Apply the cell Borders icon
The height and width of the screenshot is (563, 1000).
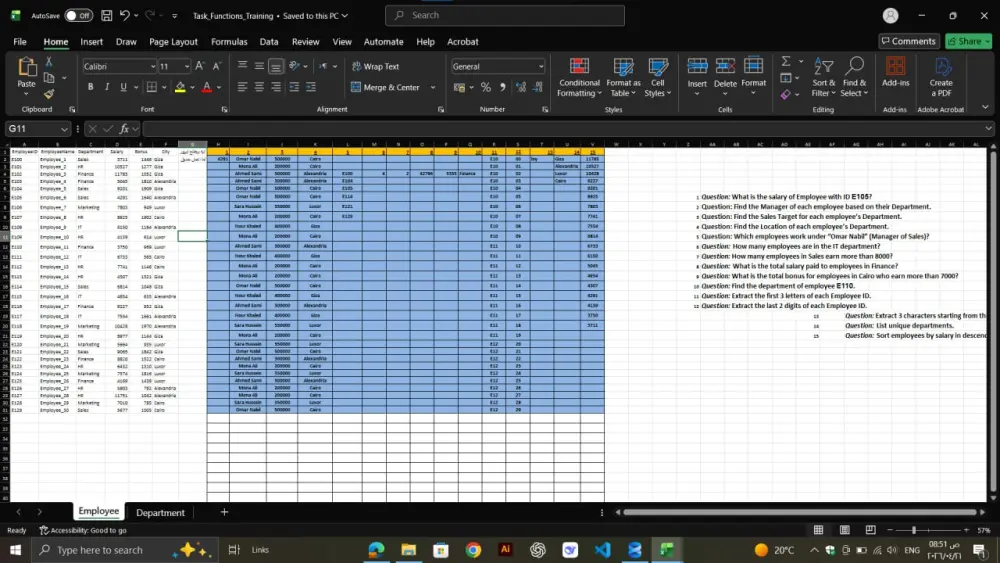tap(152, 87)
